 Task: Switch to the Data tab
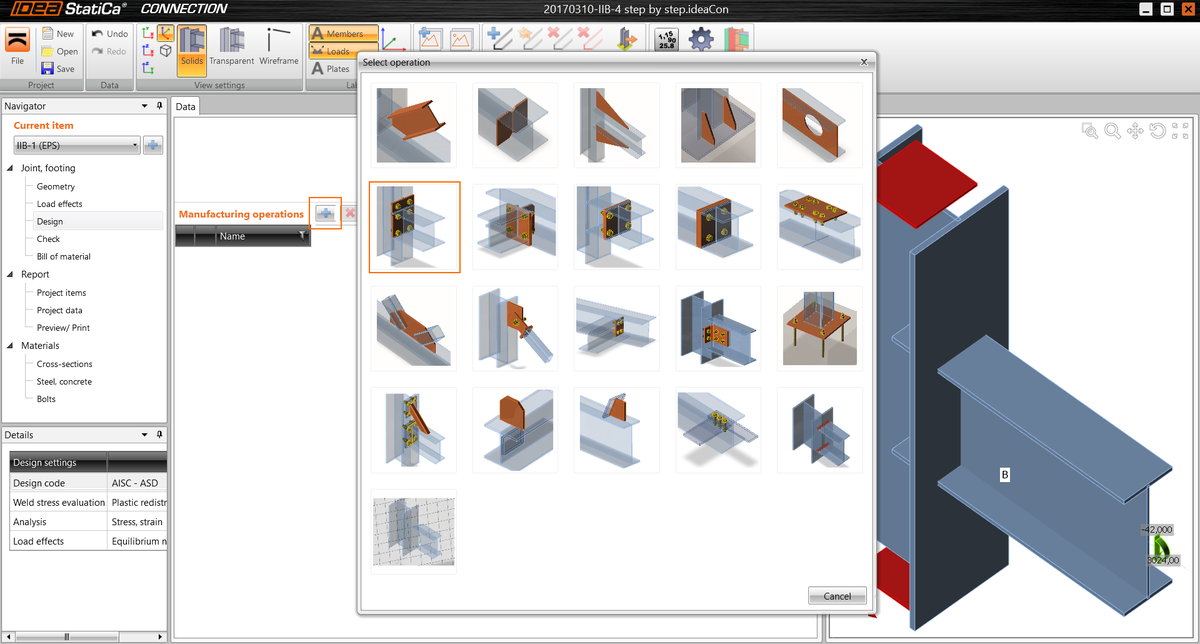click(186, 106)
